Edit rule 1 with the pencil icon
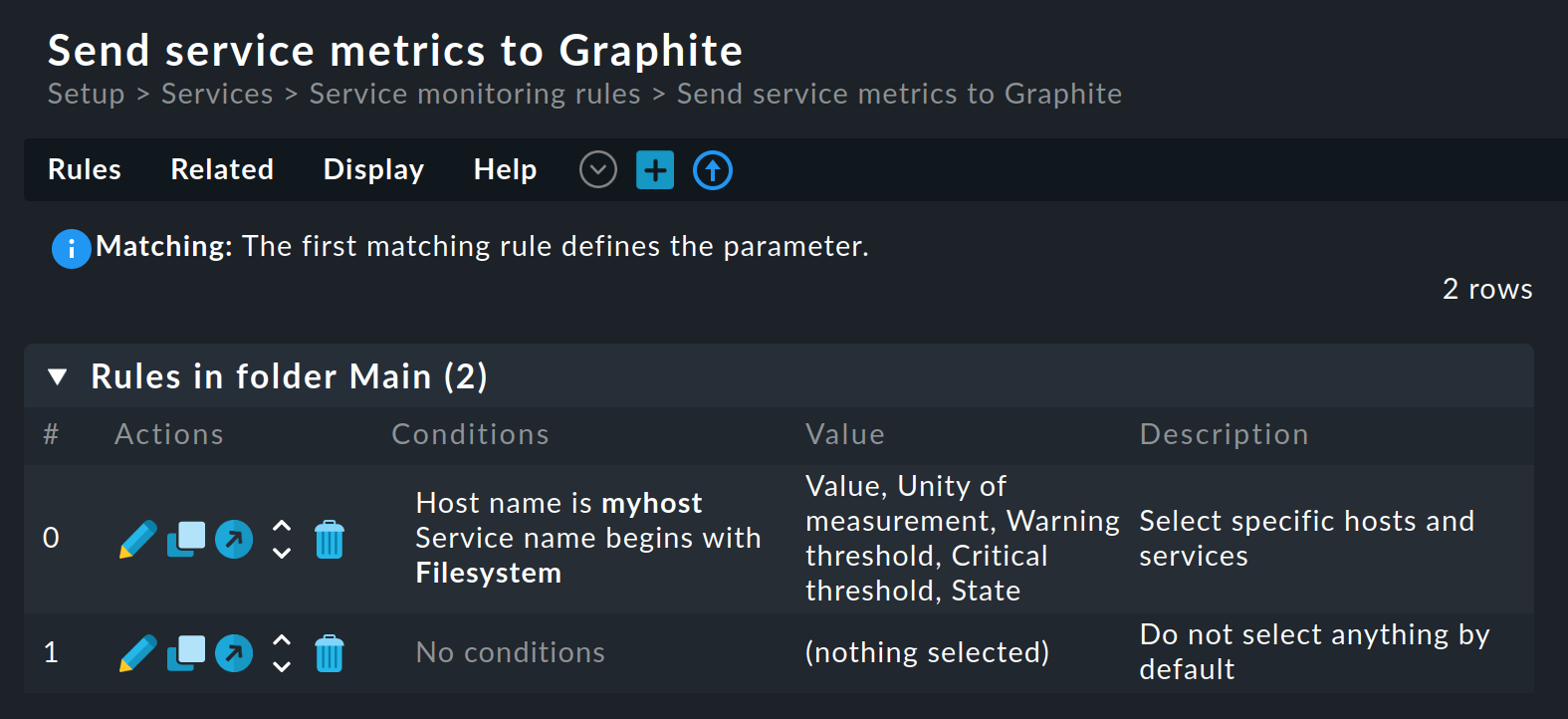Image resolution: width=1568 pixels, height=719 pixels. pyautogui.click(x=138, y=653)
